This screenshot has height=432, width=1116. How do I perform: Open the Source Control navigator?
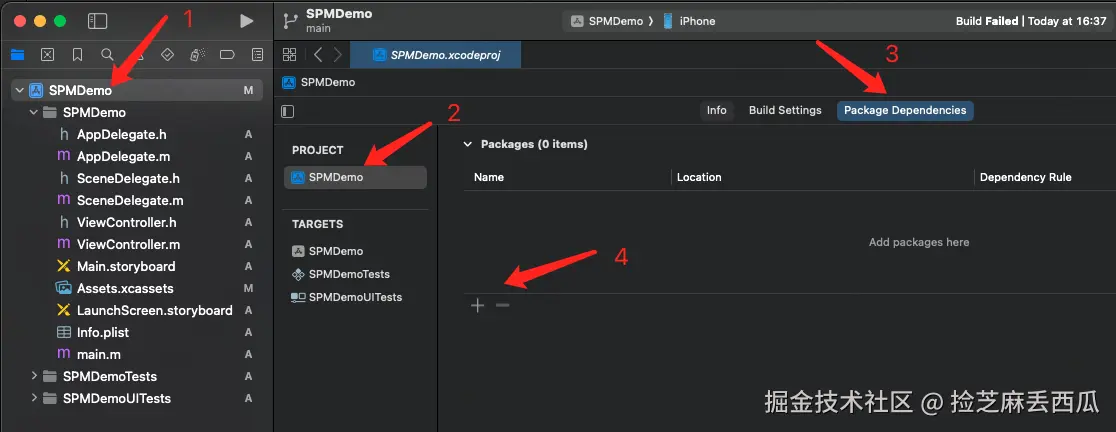tap(48, 55)
